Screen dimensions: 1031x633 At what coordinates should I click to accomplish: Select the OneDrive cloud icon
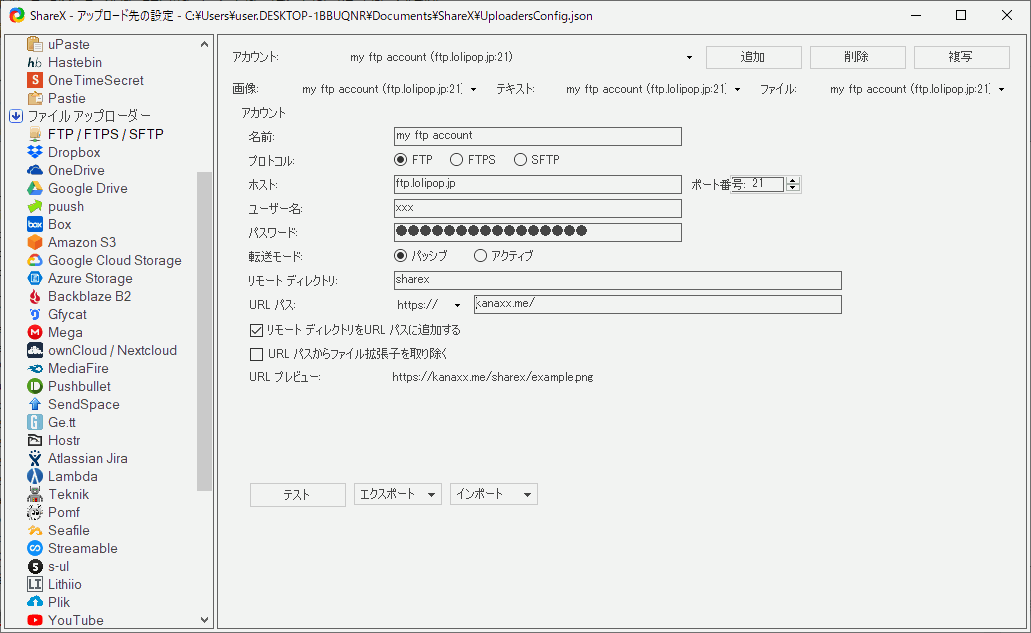[35, 170]
